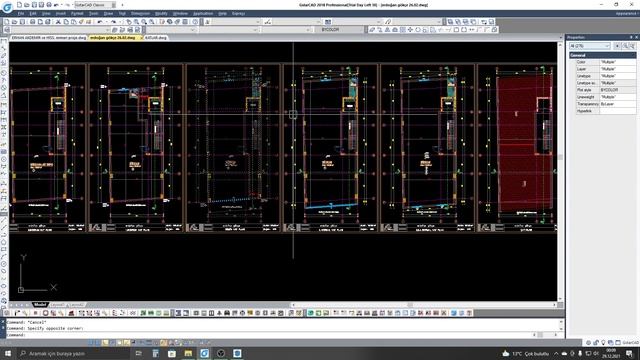640x360 pixels.
Task: Open the Dimension menu
Action: (140, 13)
